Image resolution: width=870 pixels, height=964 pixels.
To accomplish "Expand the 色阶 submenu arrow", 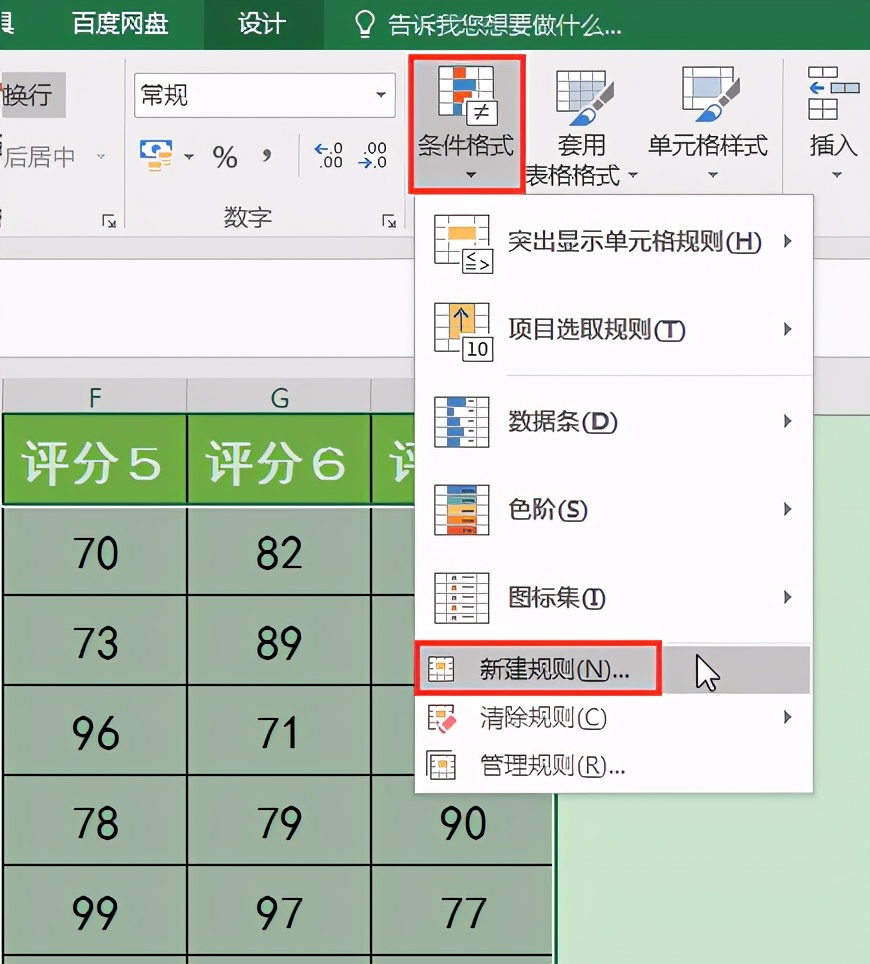I will pyautogui.click(x=788, y=509).
